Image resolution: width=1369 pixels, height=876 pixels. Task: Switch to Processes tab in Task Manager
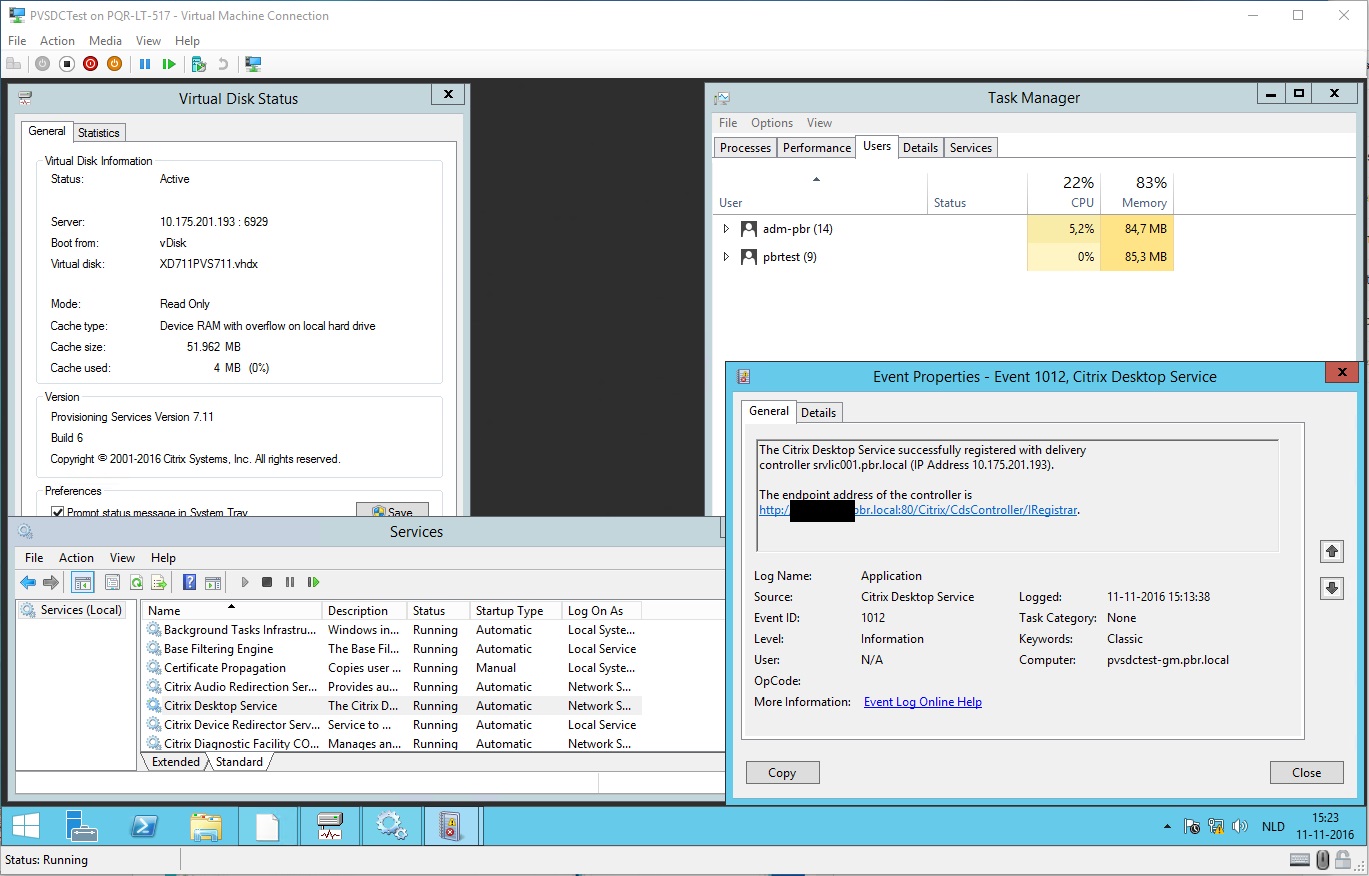pyautogui.click(x=745, y=147)
